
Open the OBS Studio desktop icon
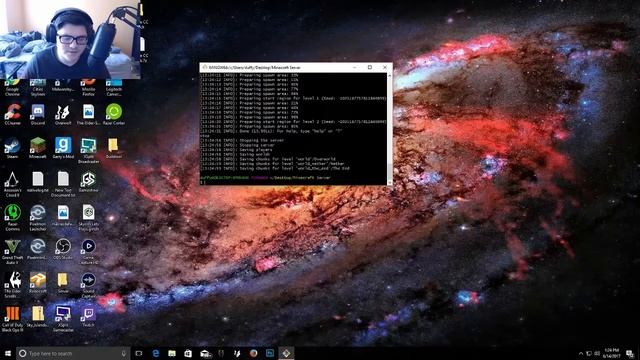63,249
